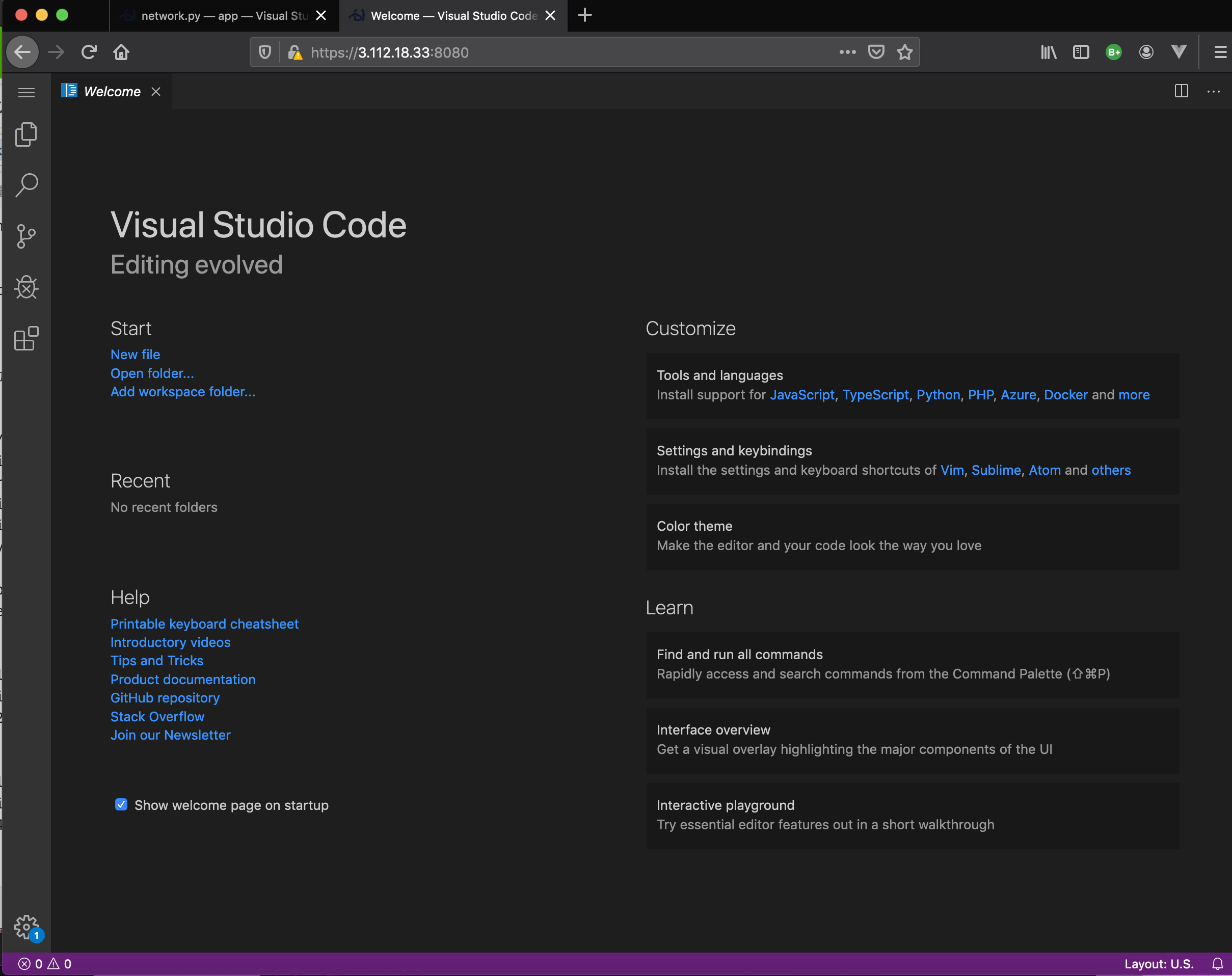Open the Search view in activity bar
This screenshot has width=1232, height=976.
tap(26, 185)
